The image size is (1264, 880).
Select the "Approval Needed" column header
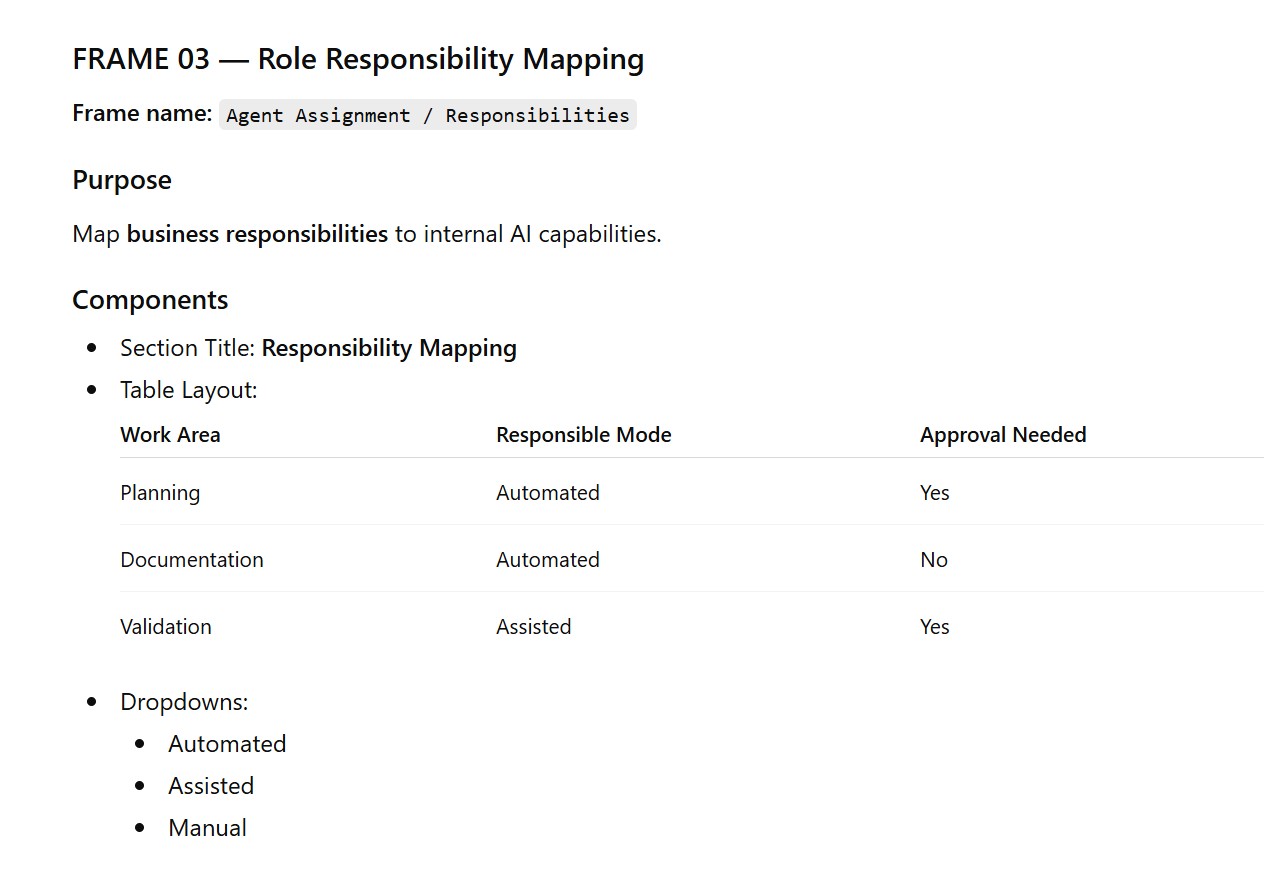pyautogui.click(x=1003, y=435)
